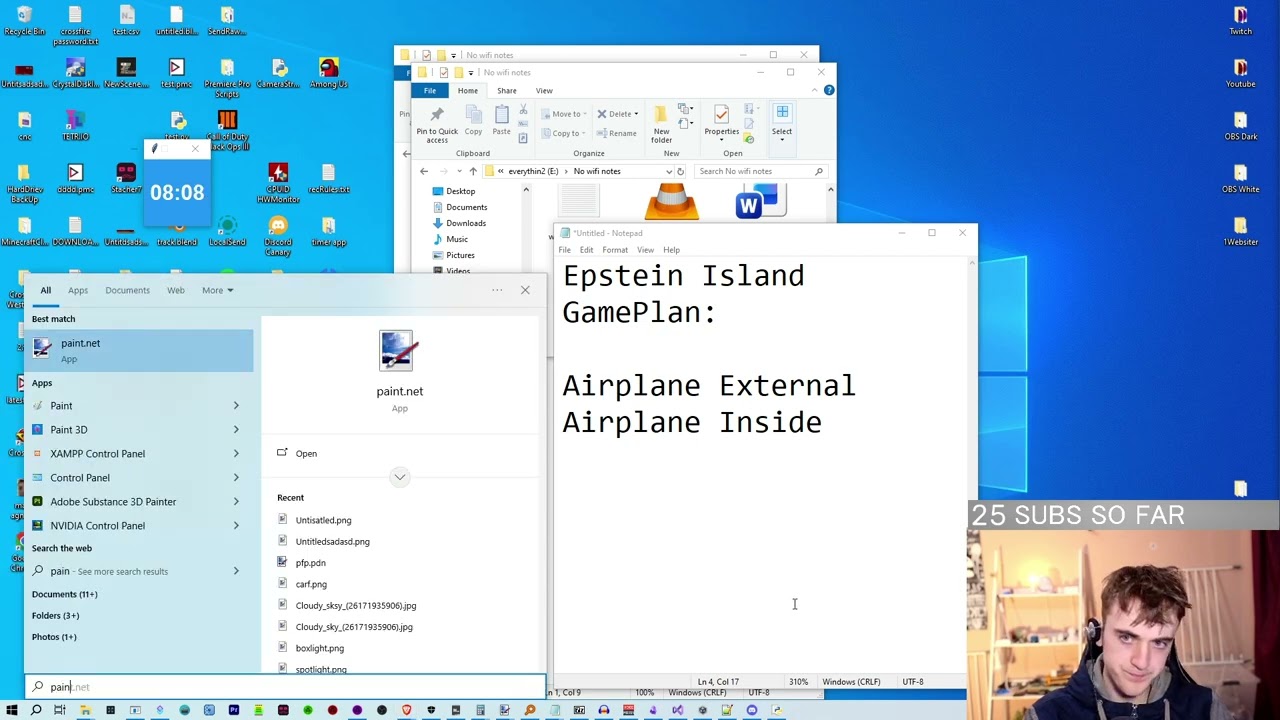Expand Control Panel result arrow
This screenshot has width=1280, height=720.
tap(236, 478)
